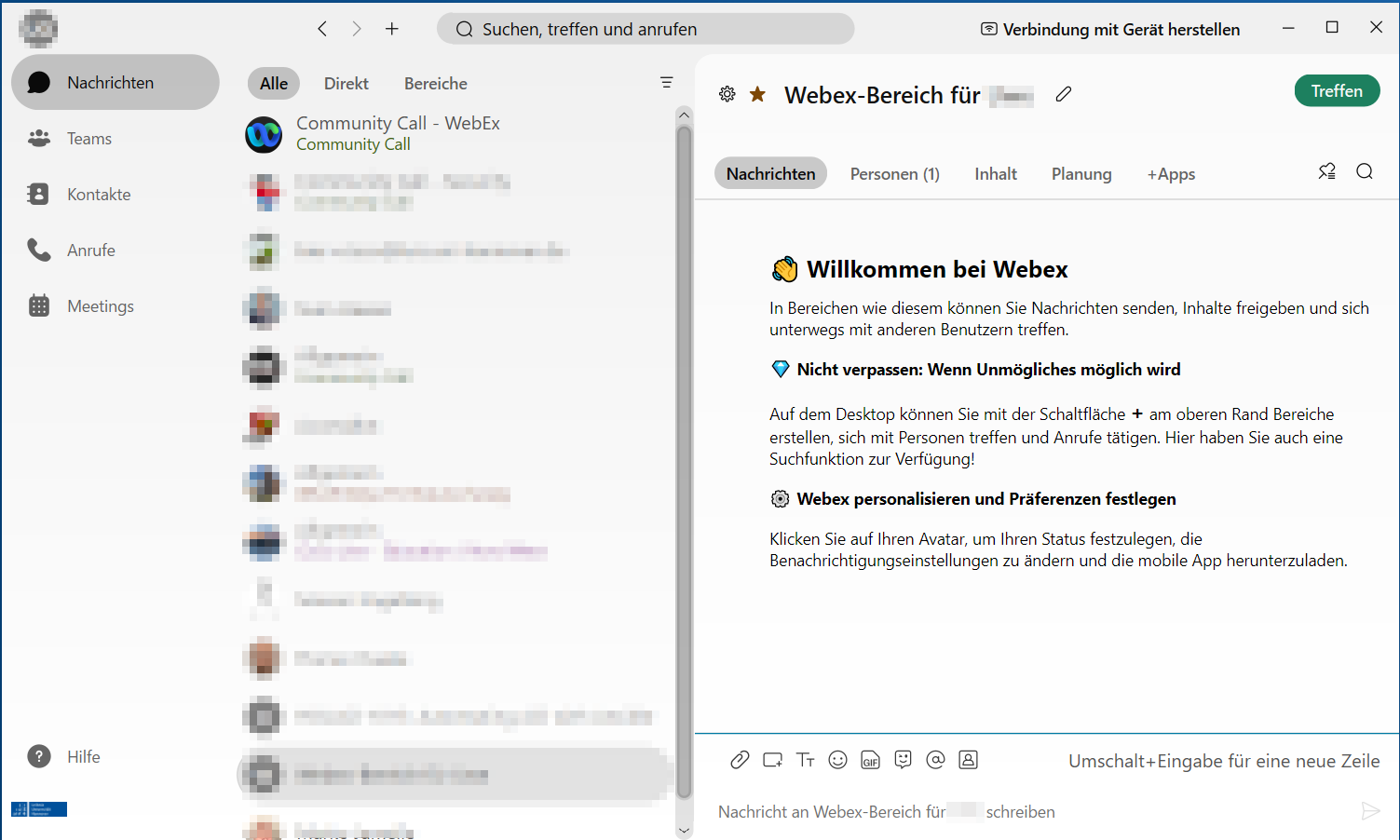Click the send message arrow
This screenshot has width=1400, height=840.
pyautogui.click(x=1370, y=811)
